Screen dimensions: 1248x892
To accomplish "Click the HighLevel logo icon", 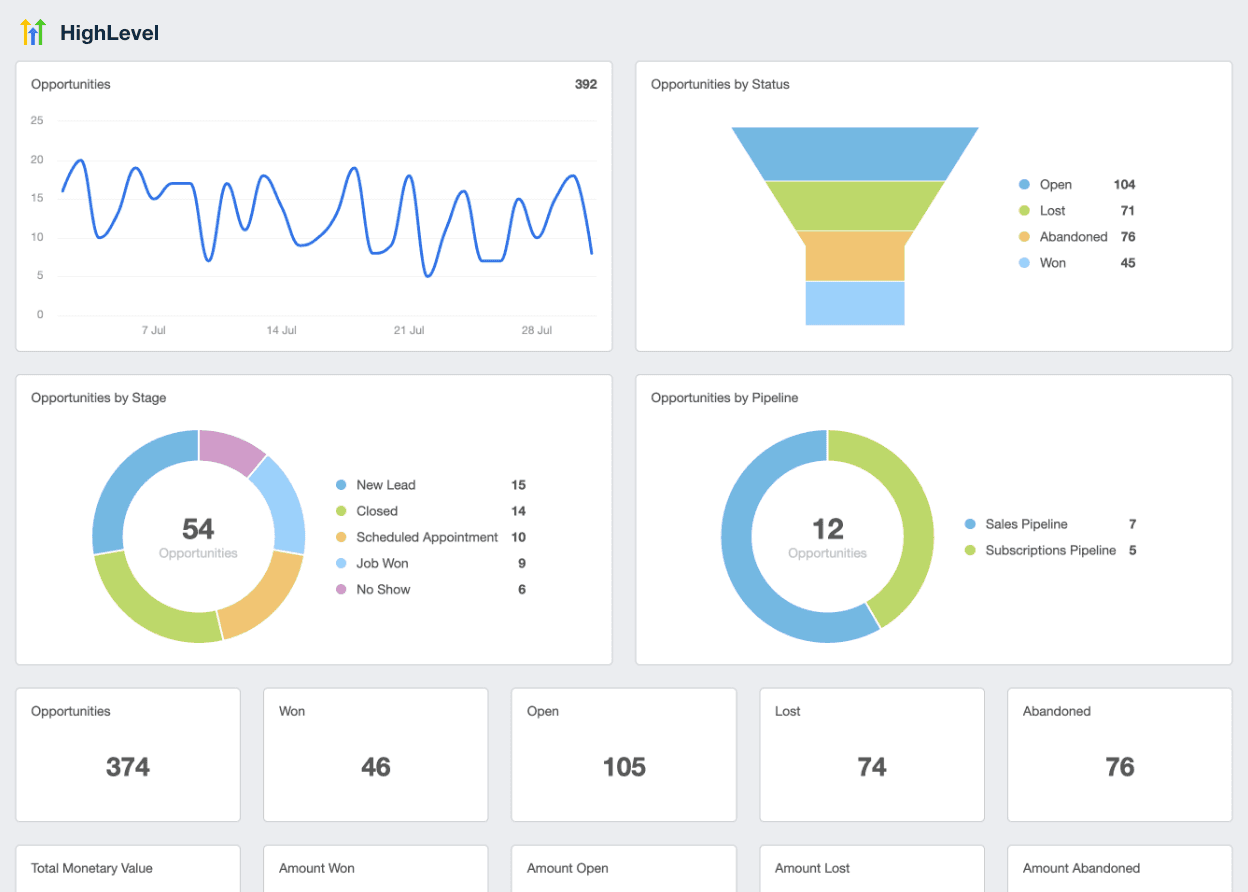I will (x=34, y=31).
